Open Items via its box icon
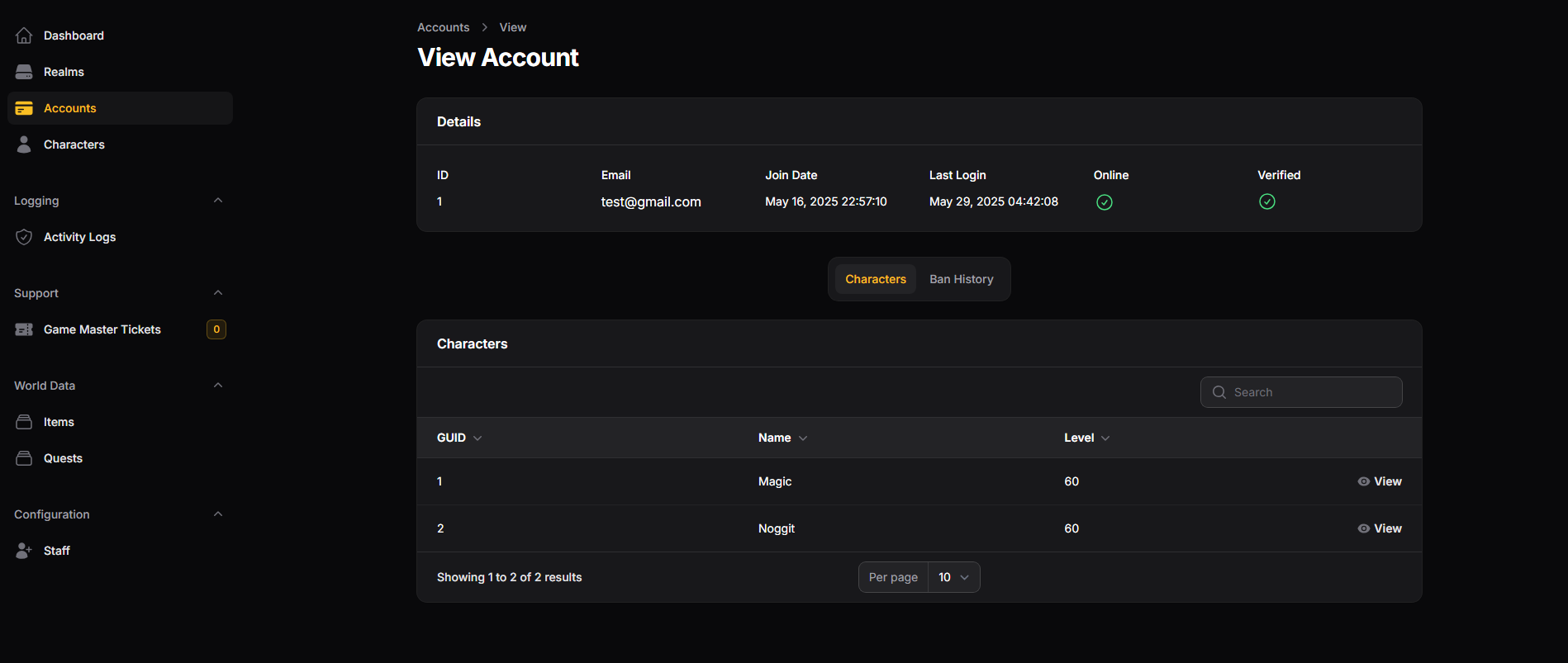 tap(24, 422)
